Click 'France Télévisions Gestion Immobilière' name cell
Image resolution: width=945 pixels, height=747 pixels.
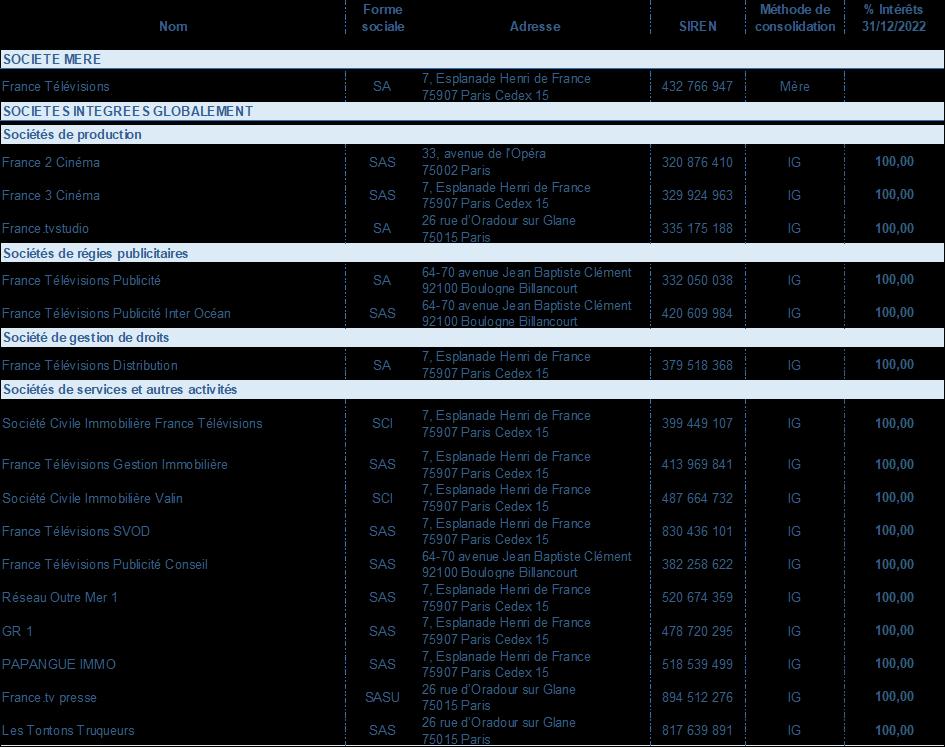pos(115,465)
